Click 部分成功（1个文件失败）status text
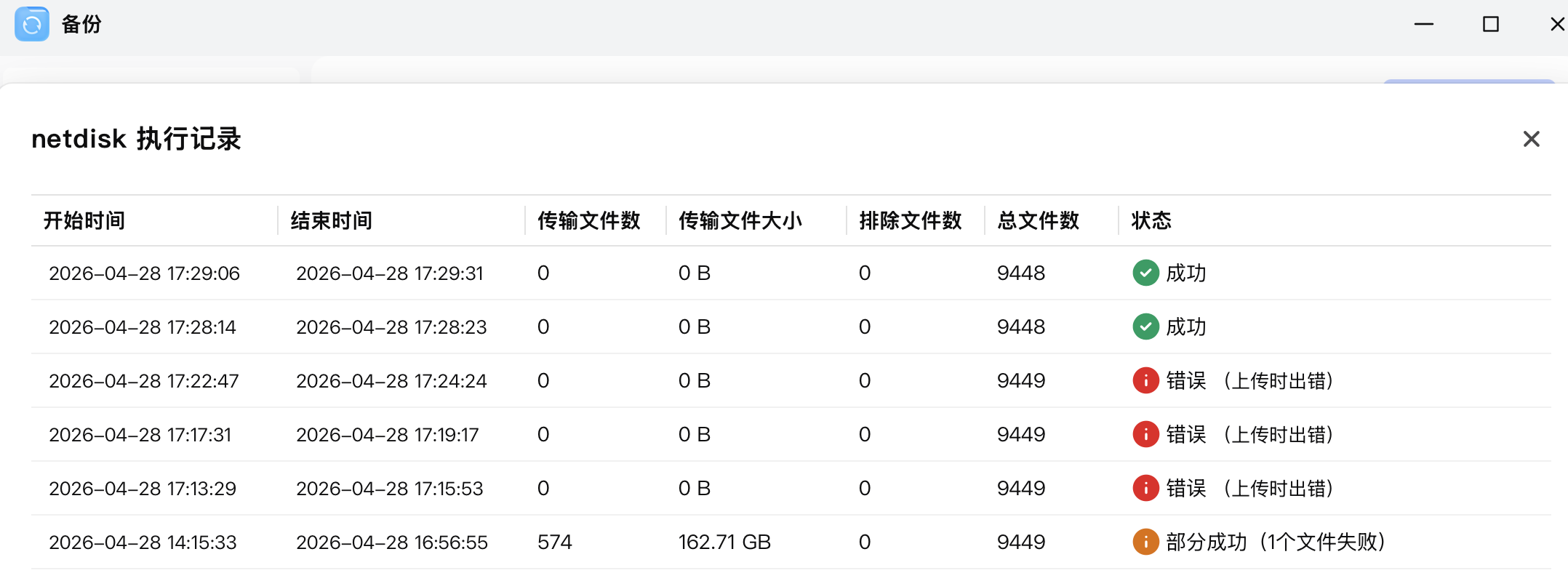The image size is (1568, 573). (x=1276, y=542)
